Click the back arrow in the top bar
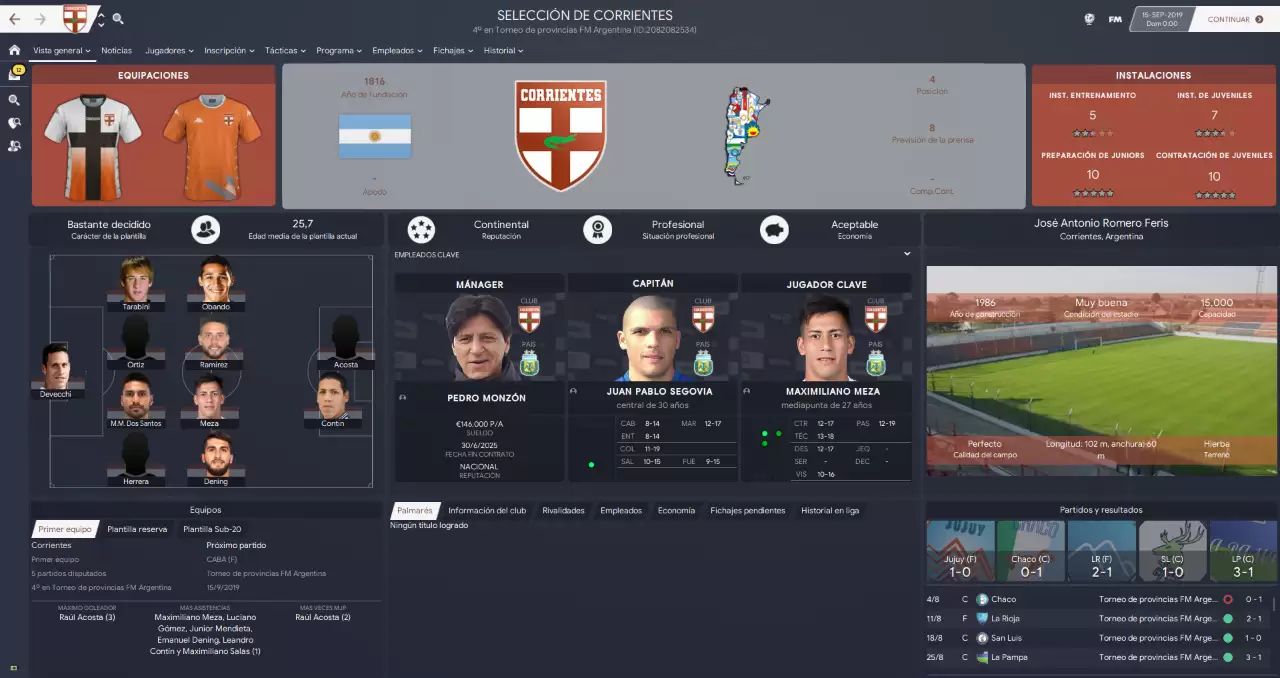The image size is (1280, 678). tap(14, 19)
